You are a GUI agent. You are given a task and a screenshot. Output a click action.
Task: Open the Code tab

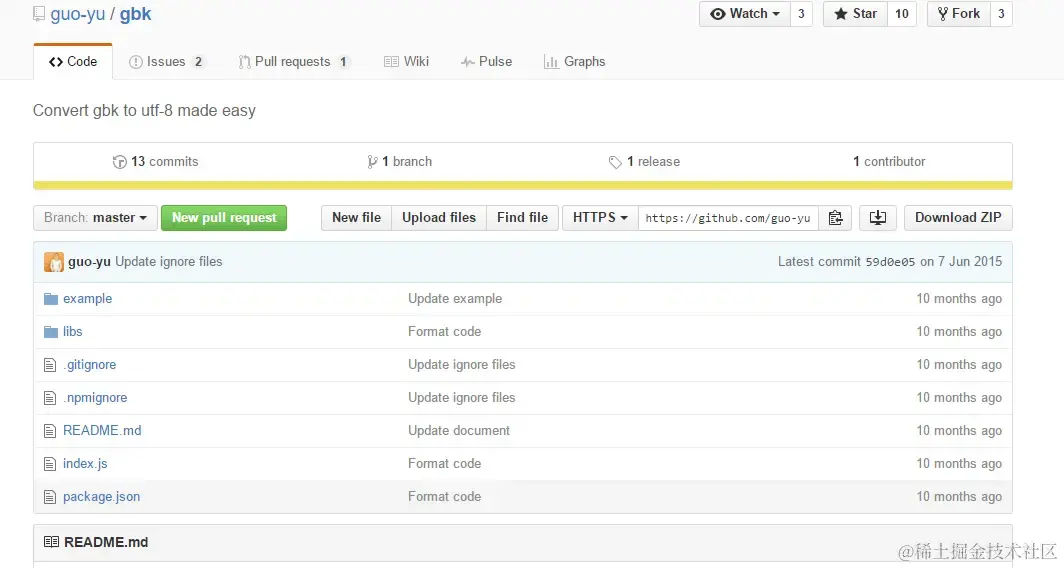coord(73,62)
